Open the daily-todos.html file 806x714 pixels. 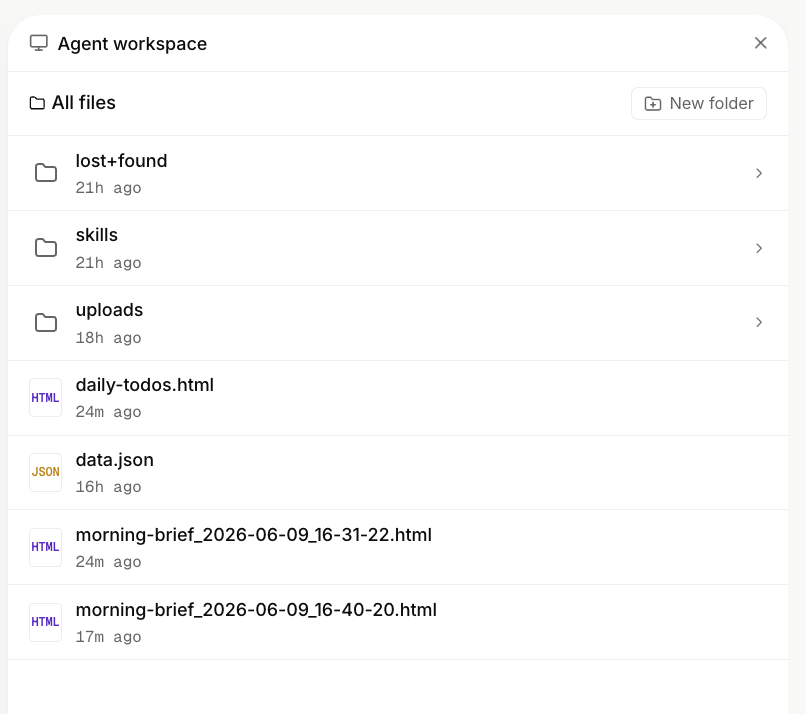(x=398, y=398)
